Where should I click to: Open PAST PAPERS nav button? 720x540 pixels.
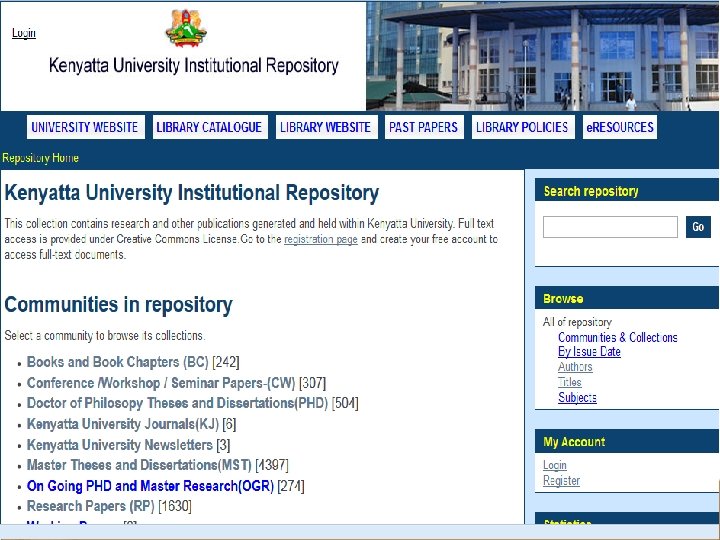tap(424, 127)
